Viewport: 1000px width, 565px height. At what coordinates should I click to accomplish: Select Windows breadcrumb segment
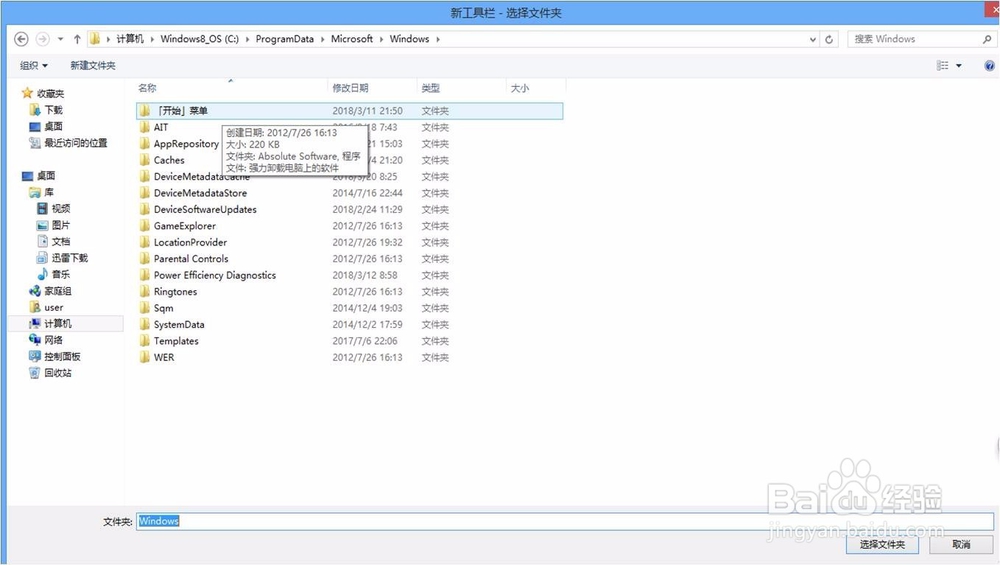click(x=409, y=39)
